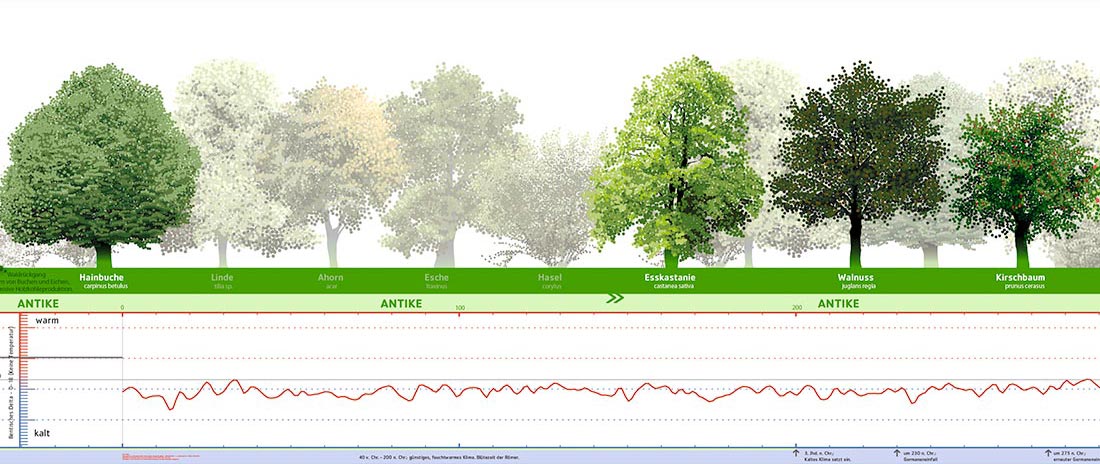Viewport: 1100px width, 464px height.
Task: Select the Kirschbaum tree with red fruit
Action: coord(1022,170)
